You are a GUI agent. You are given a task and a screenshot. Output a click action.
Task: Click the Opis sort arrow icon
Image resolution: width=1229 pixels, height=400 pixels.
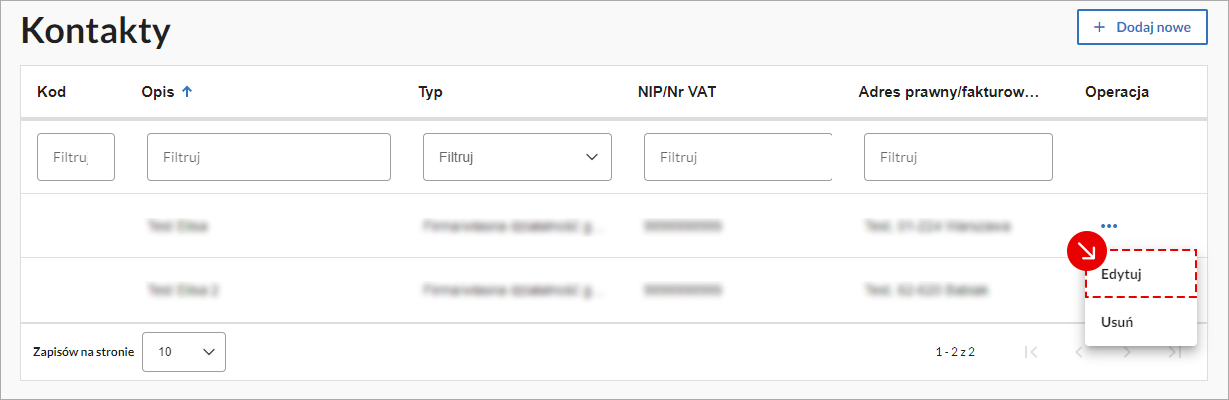point(187,92)
